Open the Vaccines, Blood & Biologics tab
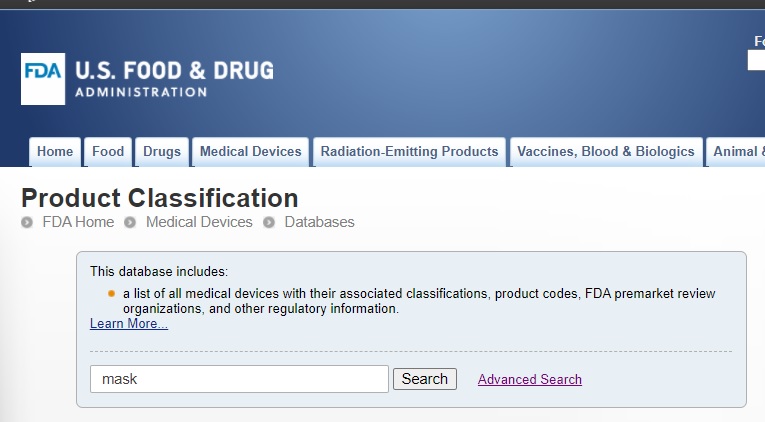This screenshot has width=765, height=422. [605, 152]
